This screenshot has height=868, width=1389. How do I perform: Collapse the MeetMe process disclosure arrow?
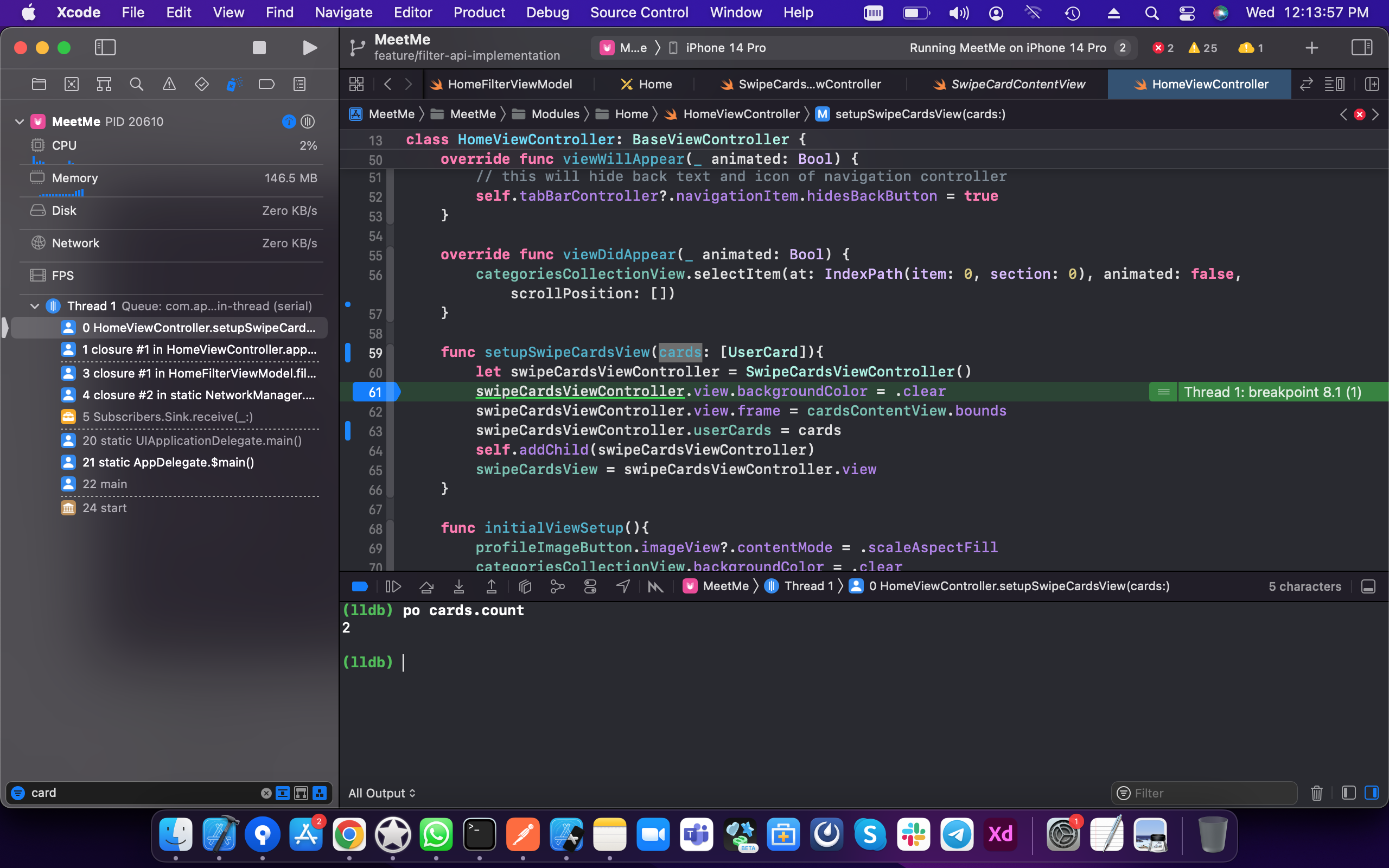point(19,122)
